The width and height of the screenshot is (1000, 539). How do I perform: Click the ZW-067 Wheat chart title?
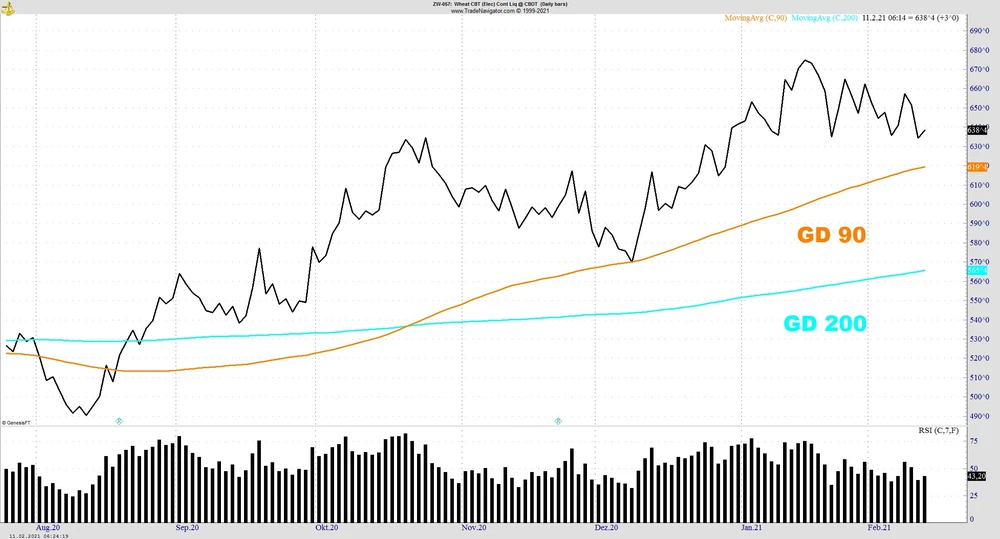tap(499, 4)
